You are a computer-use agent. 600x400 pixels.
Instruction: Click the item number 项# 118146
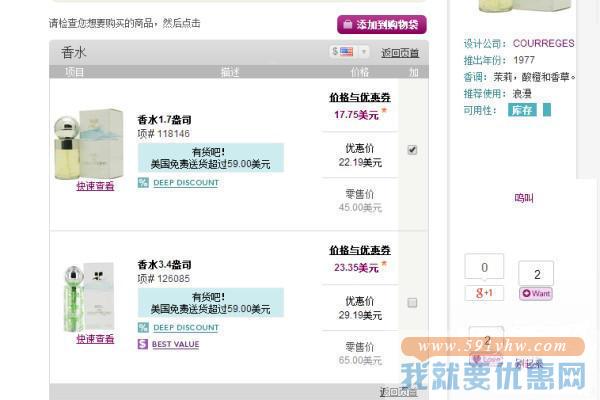(164, 134)
